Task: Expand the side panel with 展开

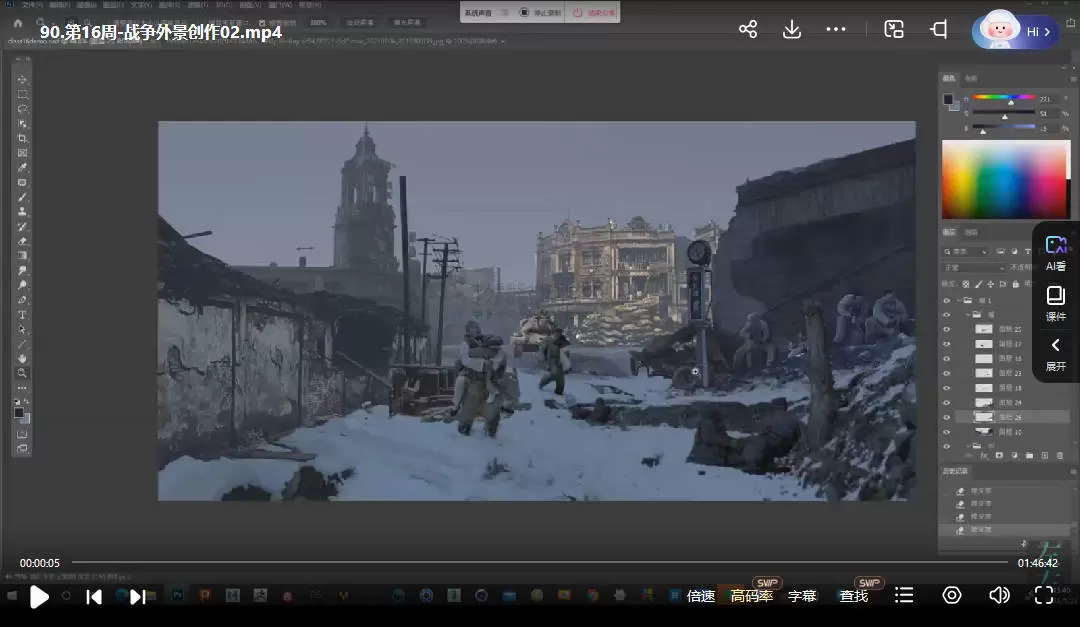Action: coord(1055,355)
